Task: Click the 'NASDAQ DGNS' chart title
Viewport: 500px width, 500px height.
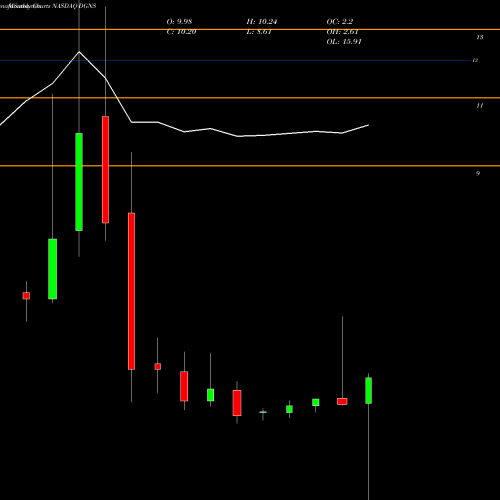Action: (x=74, y=6)
